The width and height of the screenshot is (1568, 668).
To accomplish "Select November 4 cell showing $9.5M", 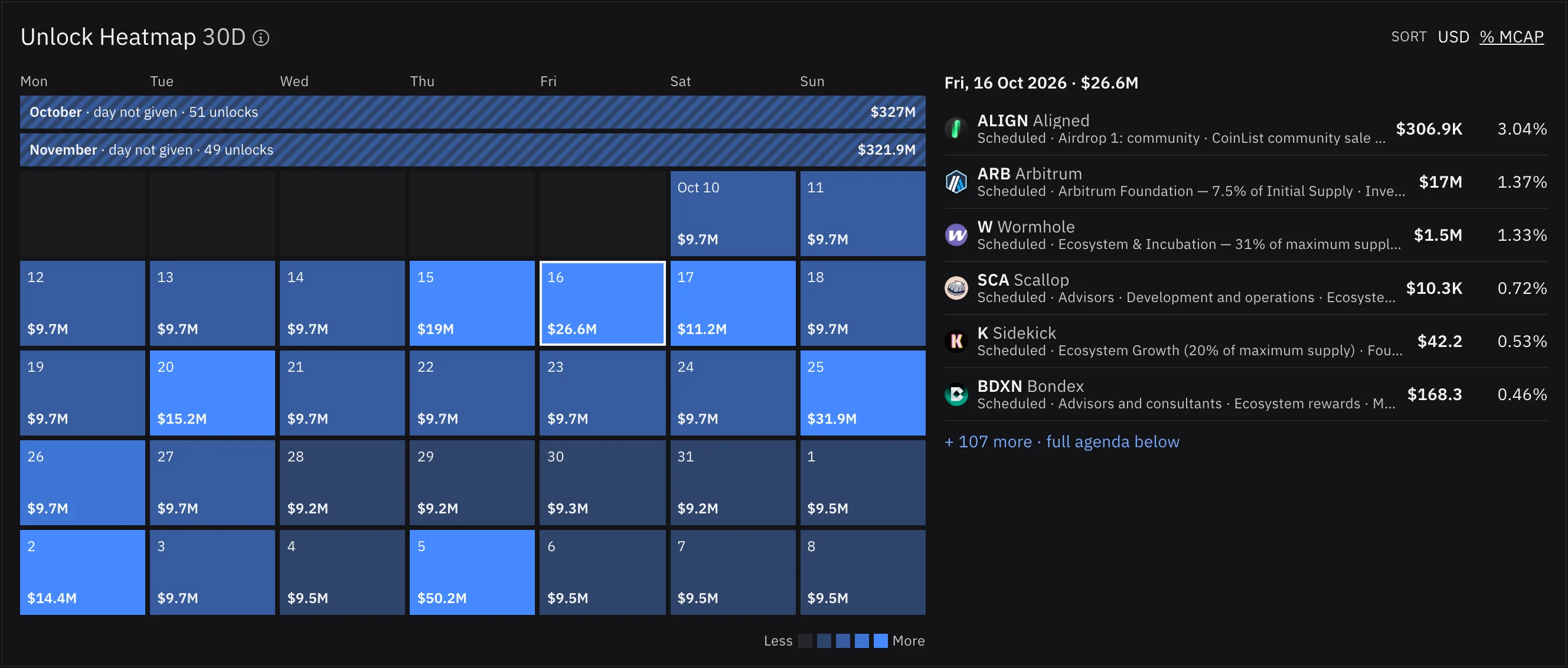I will 342,572.
